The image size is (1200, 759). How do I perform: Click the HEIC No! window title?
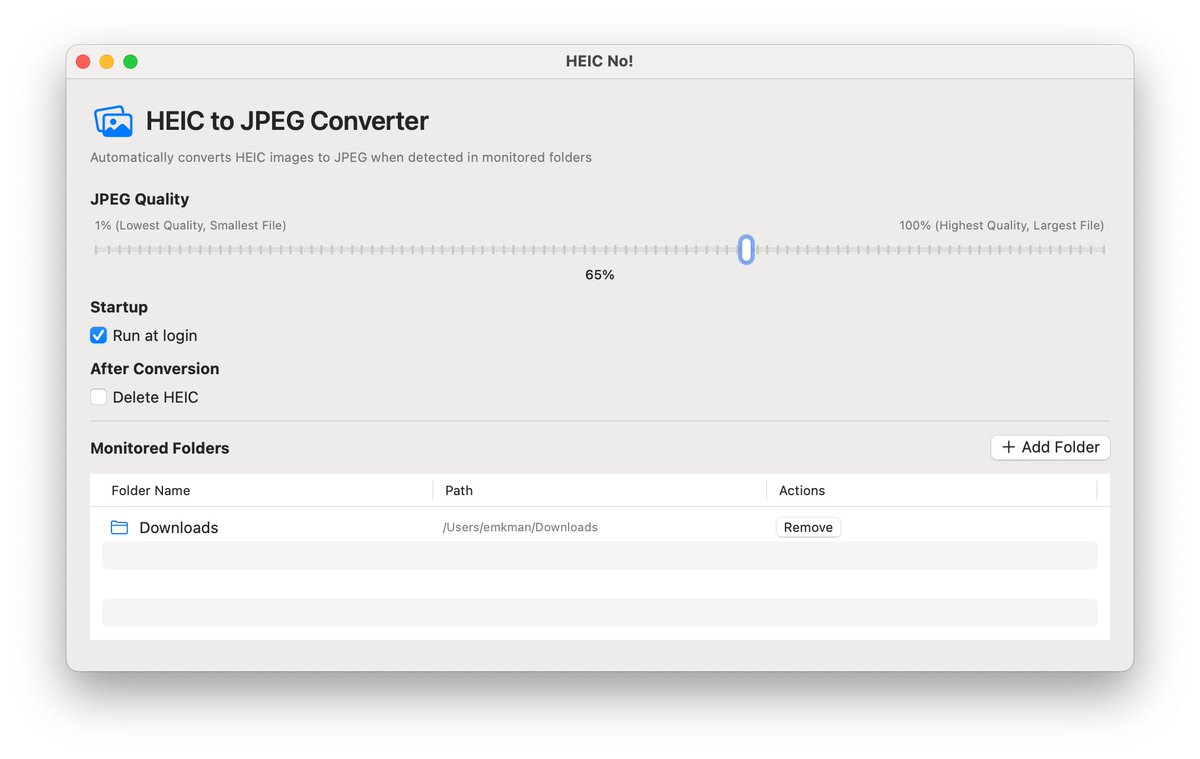point(600,61)
